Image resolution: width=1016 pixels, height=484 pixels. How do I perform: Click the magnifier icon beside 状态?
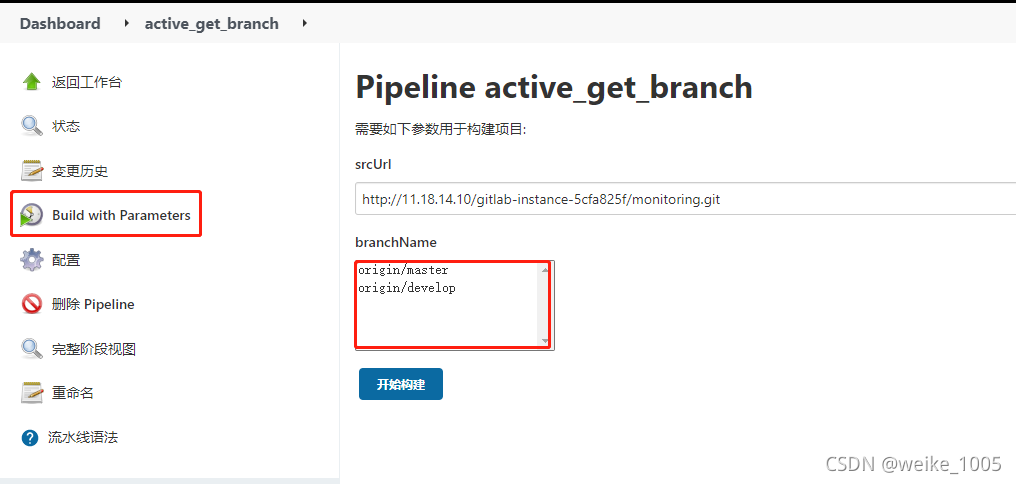tap(32, 126)
